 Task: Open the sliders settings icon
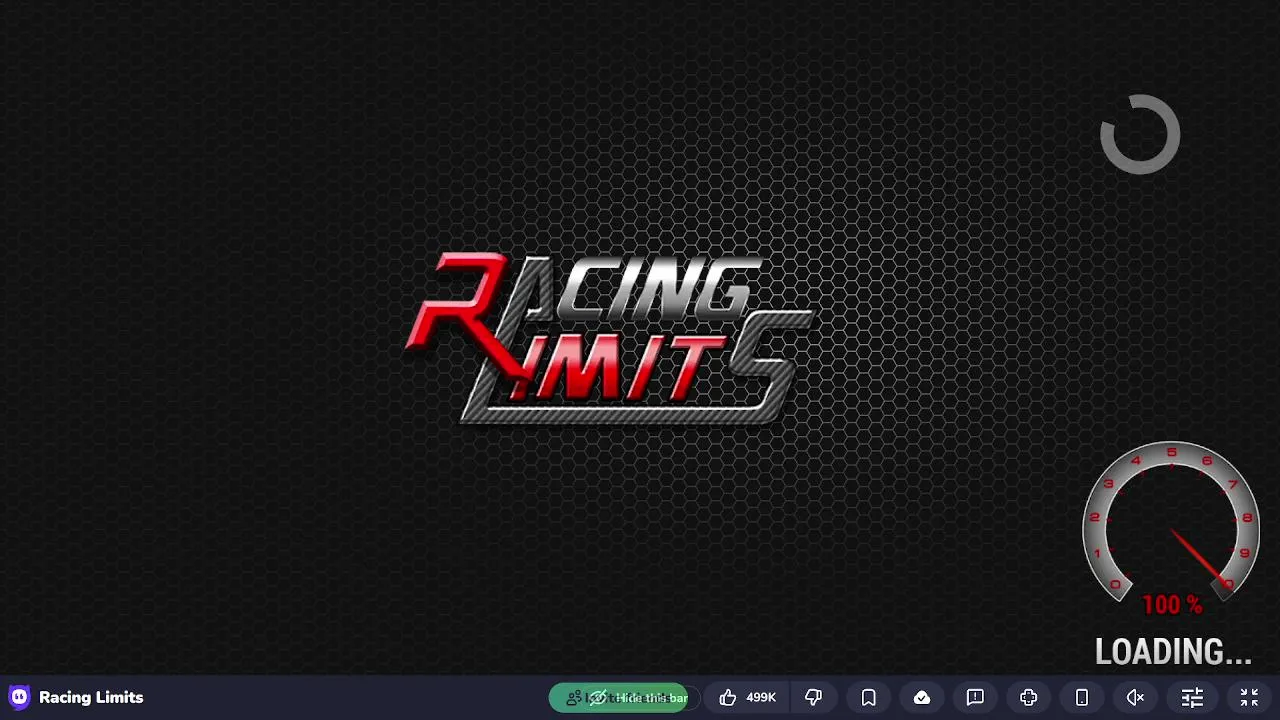tap(1192, 698)
